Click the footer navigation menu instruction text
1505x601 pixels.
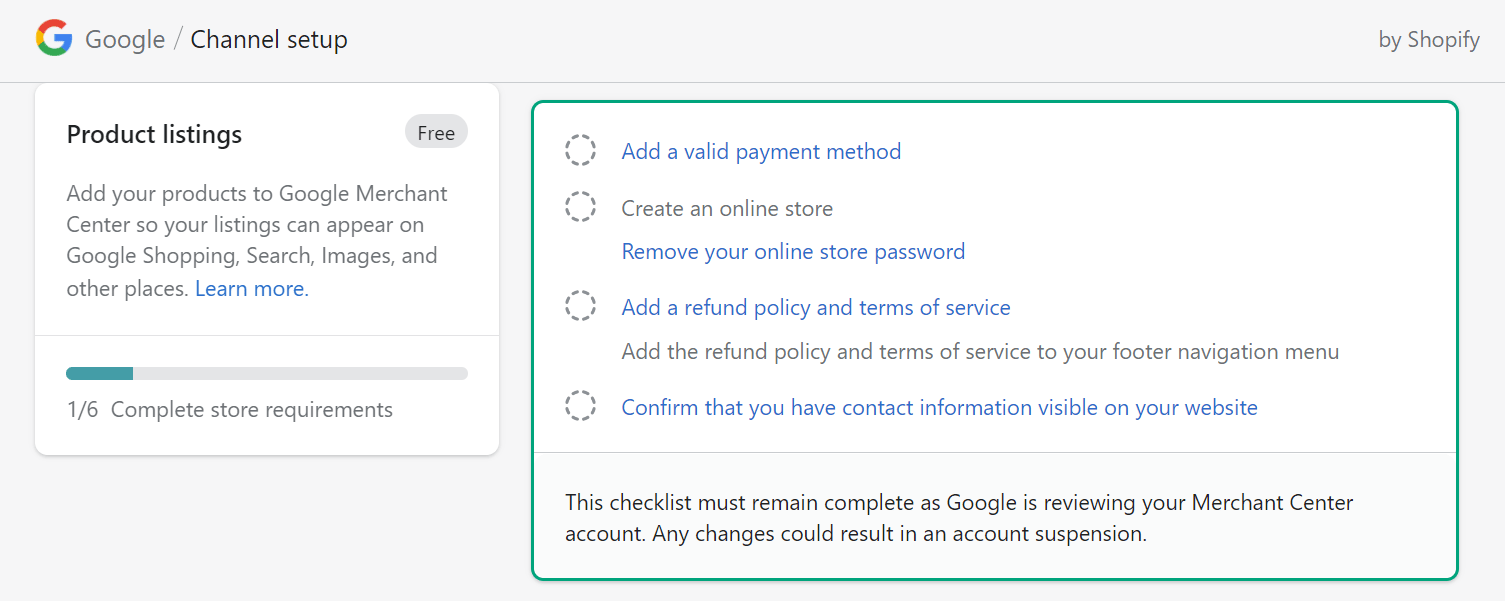coord(980,351)
